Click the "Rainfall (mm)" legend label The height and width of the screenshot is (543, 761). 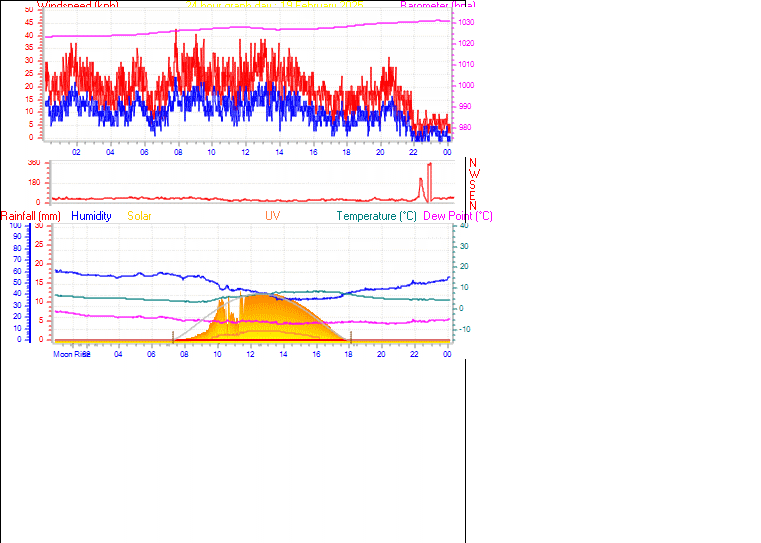tap(31, 216)
